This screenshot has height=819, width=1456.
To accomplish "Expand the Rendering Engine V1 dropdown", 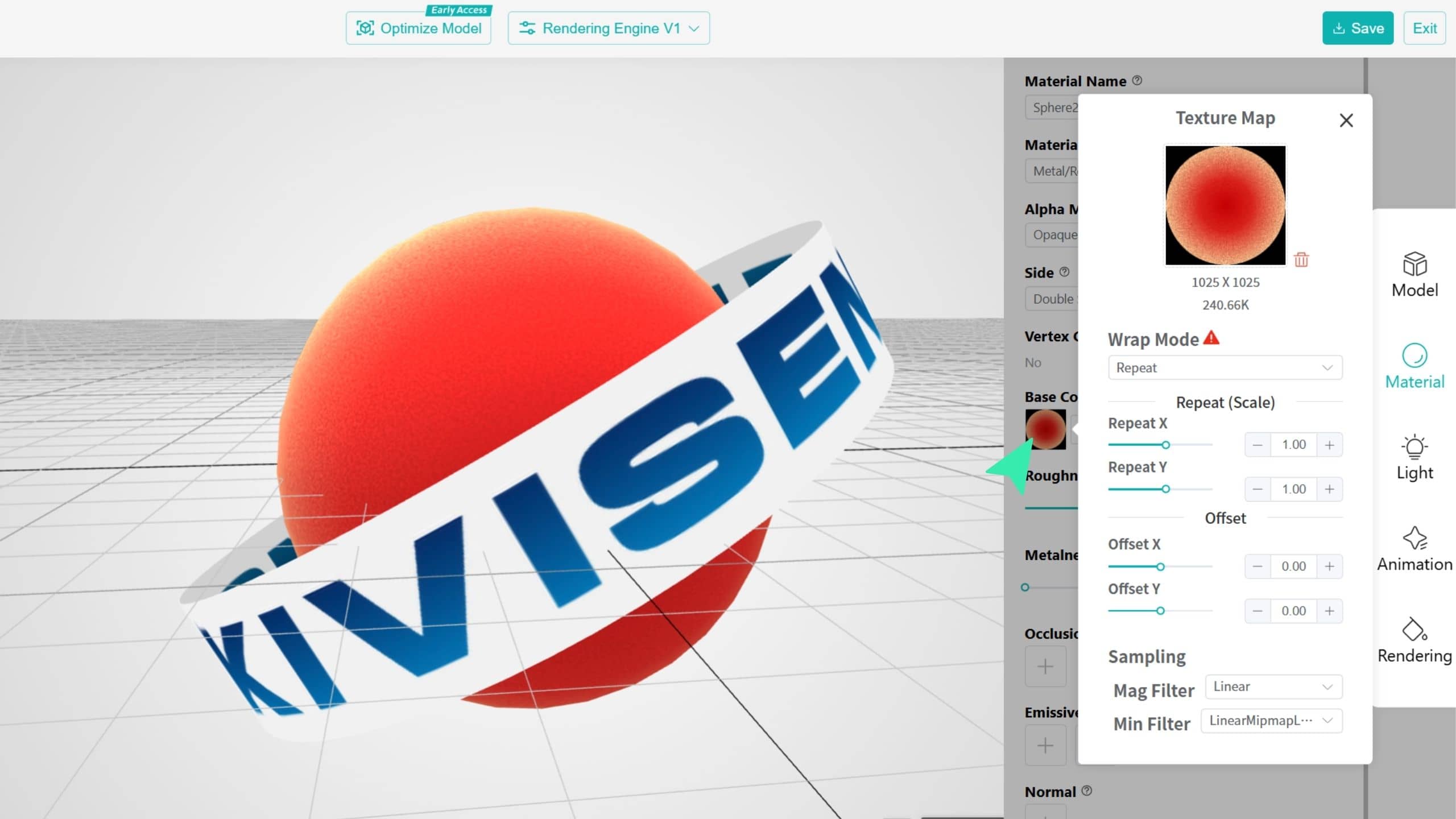I will [609, 28].
